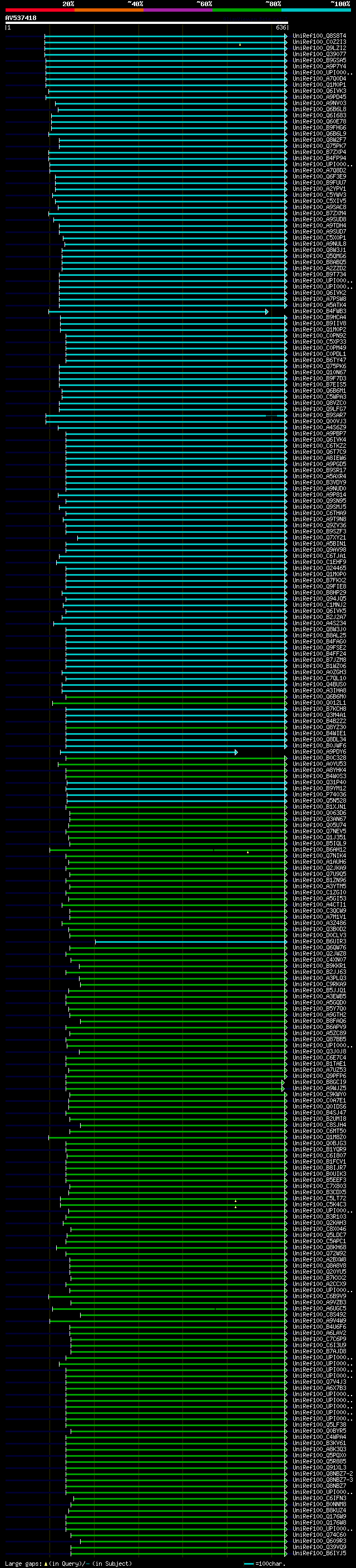
Task: Click the red 20% identity legend bar
Action: (39, 11)
